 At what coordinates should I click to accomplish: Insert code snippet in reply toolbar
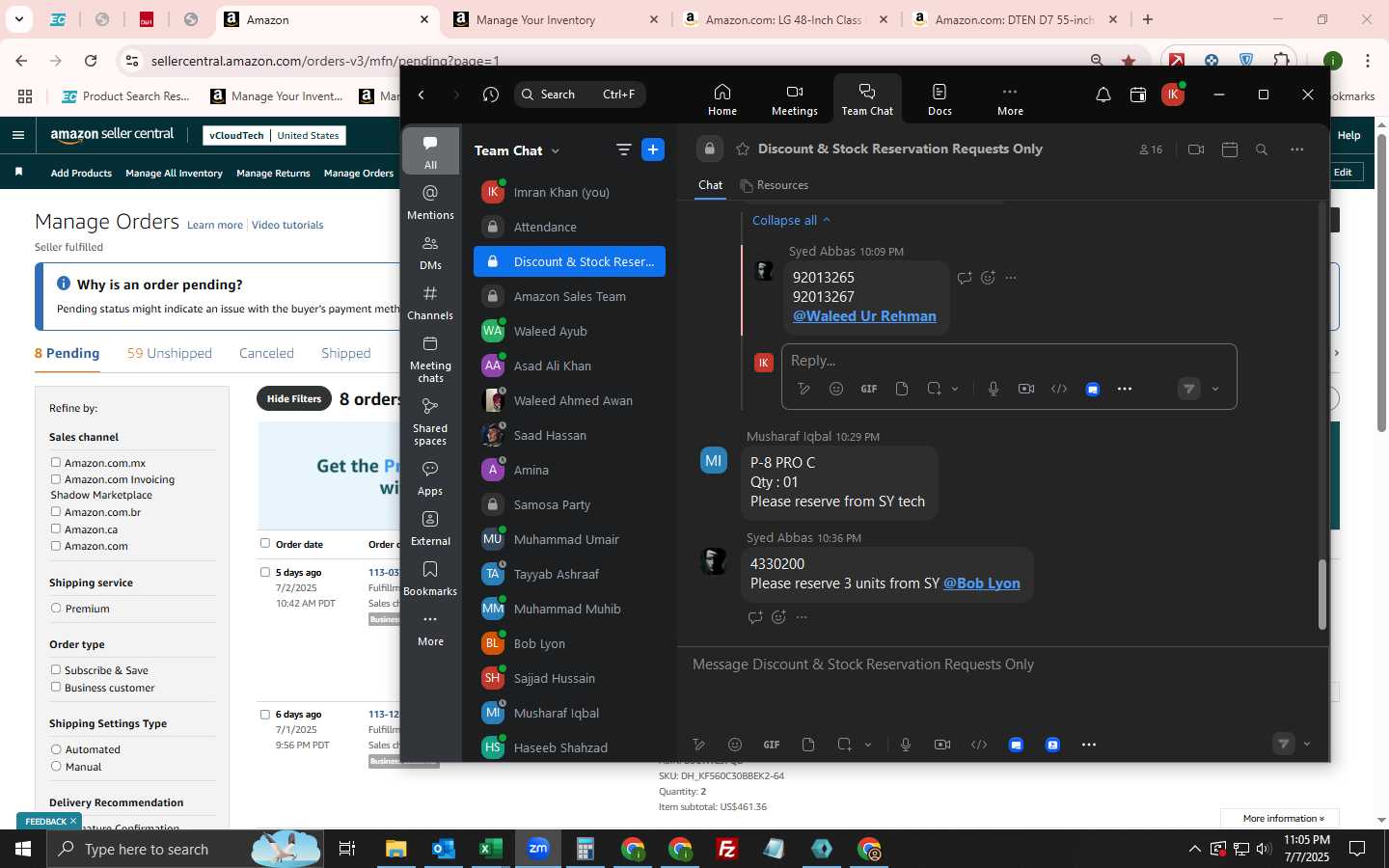[1059, 389]
